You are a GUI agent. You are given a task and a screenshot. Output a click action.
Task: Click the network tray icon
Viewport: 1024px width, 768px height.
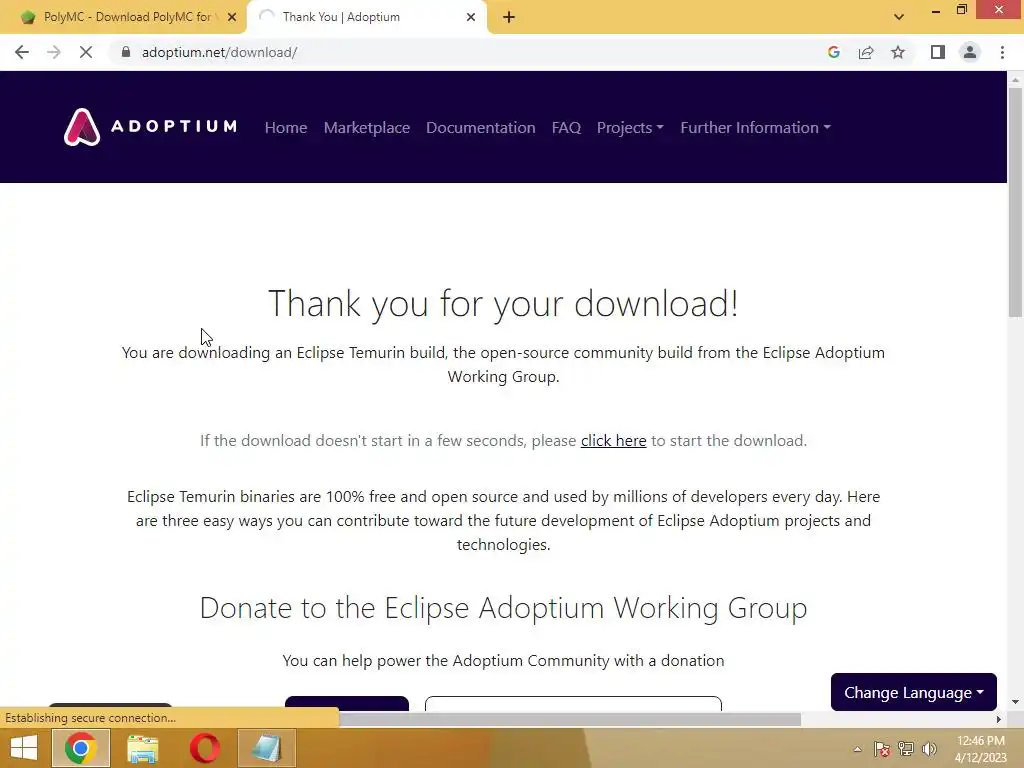(x=906, y=749)
